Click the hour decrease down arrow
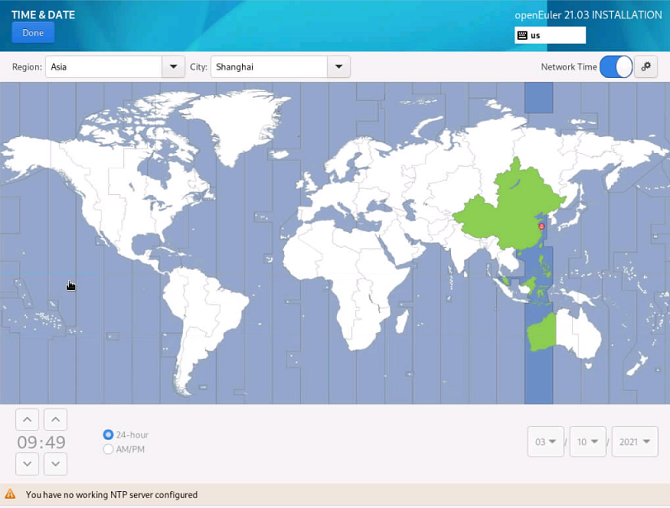The width and height of the screenshot is (670, 508). coord(28,464)
